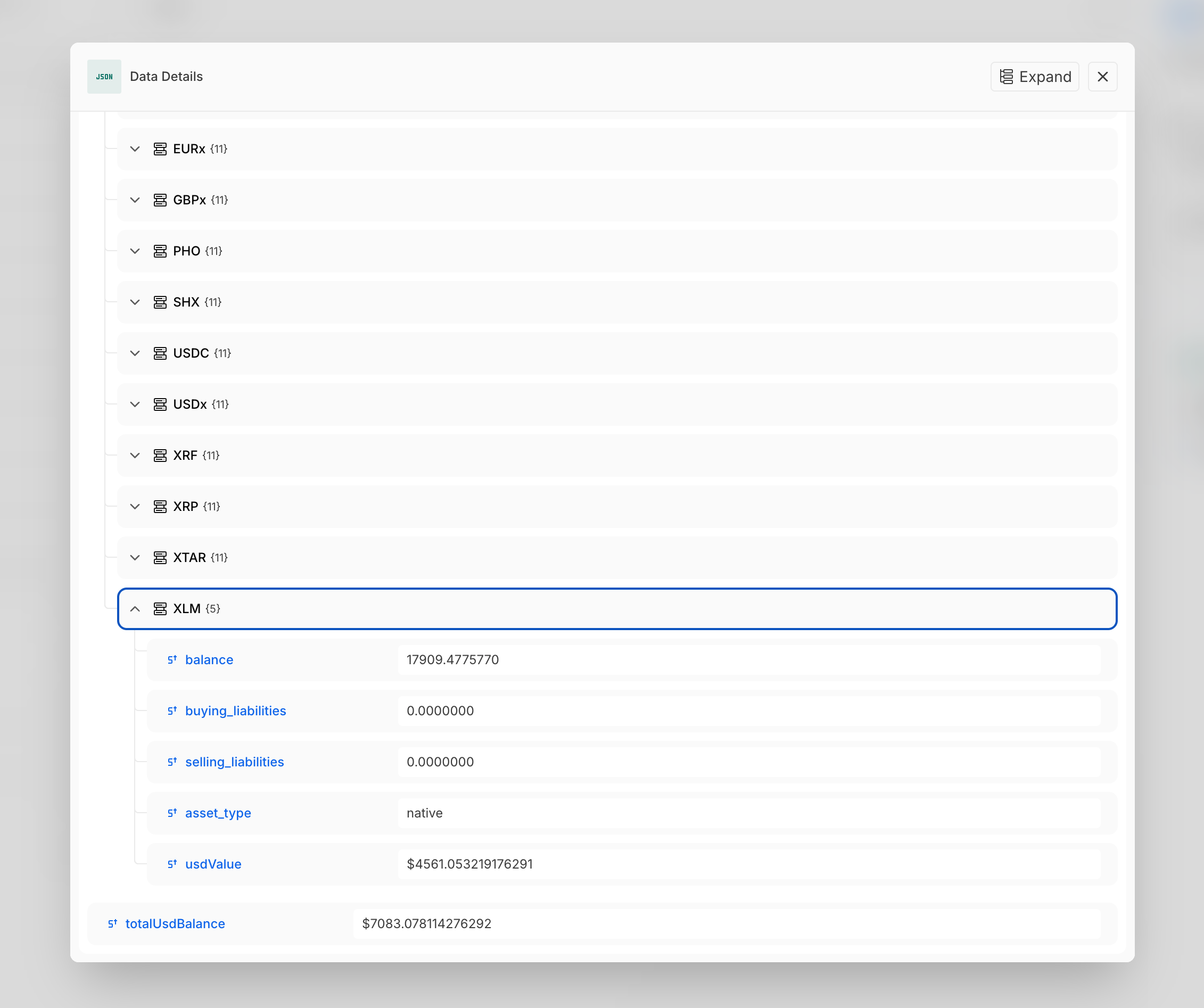Screen dimensions: 1204x1008
Task: Select the PHO tree row label
Action: (187, 251)
